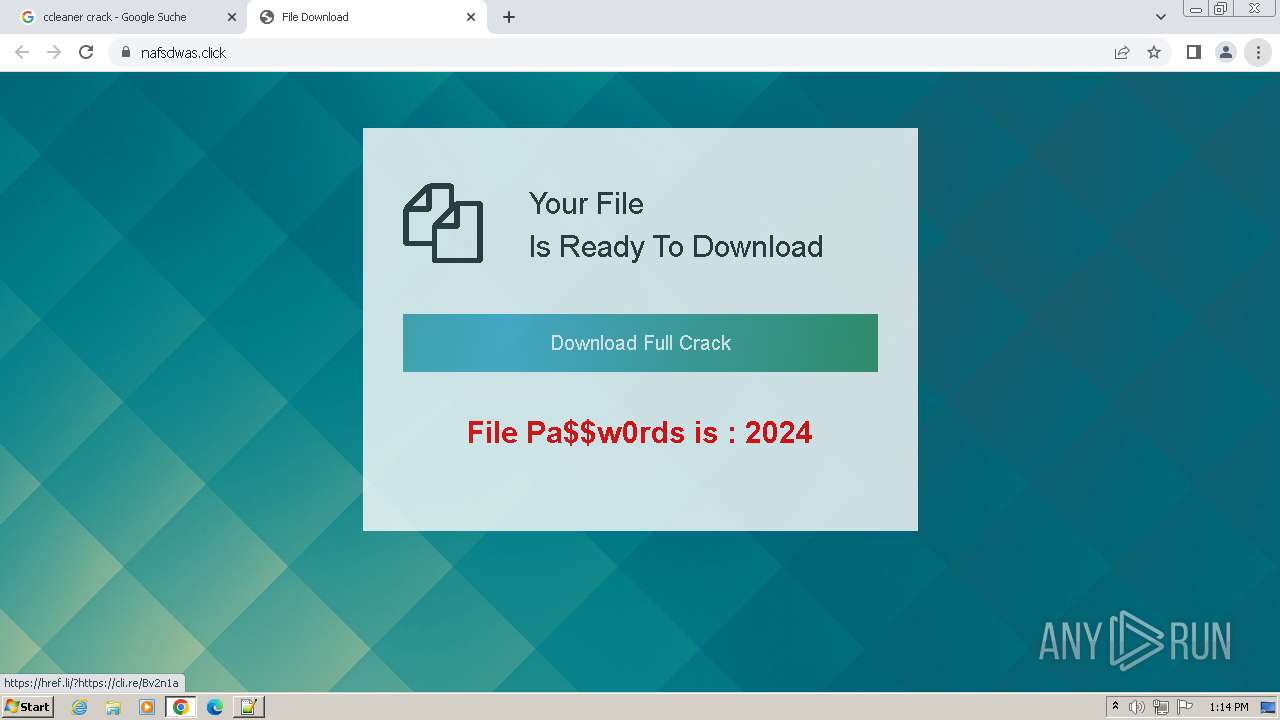Click the Your File Is Ready heading
The height and width of the screenshot is (720, 1280).
click(676, 225)
